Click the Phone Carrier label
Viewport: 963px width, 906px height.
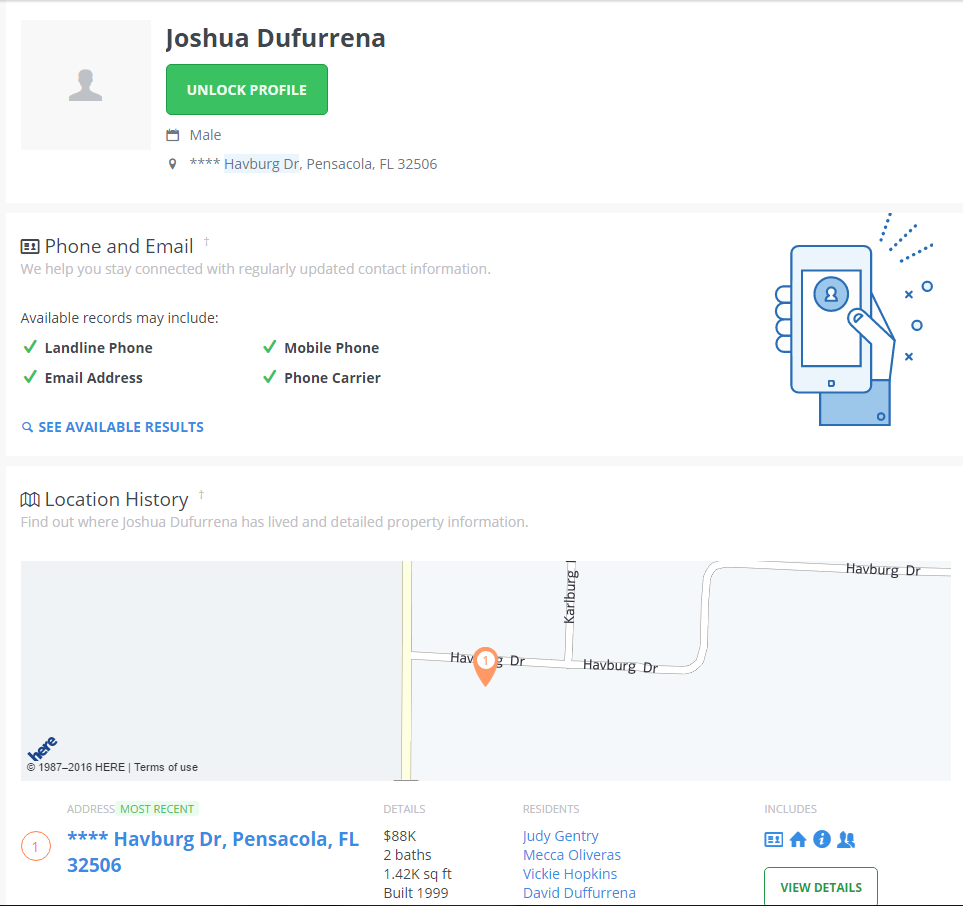point(332,378)
